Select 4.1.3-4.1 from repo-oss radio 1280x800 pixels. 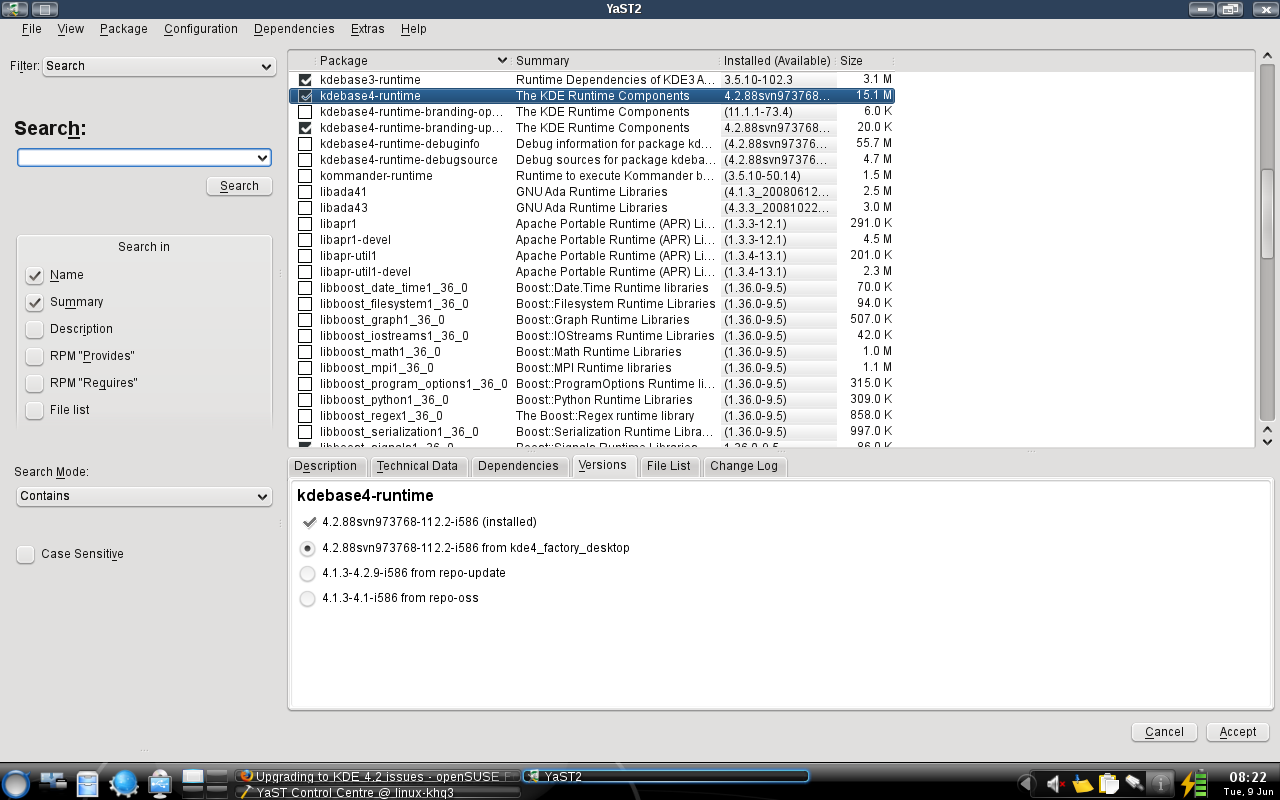click(x=308, y=599)
